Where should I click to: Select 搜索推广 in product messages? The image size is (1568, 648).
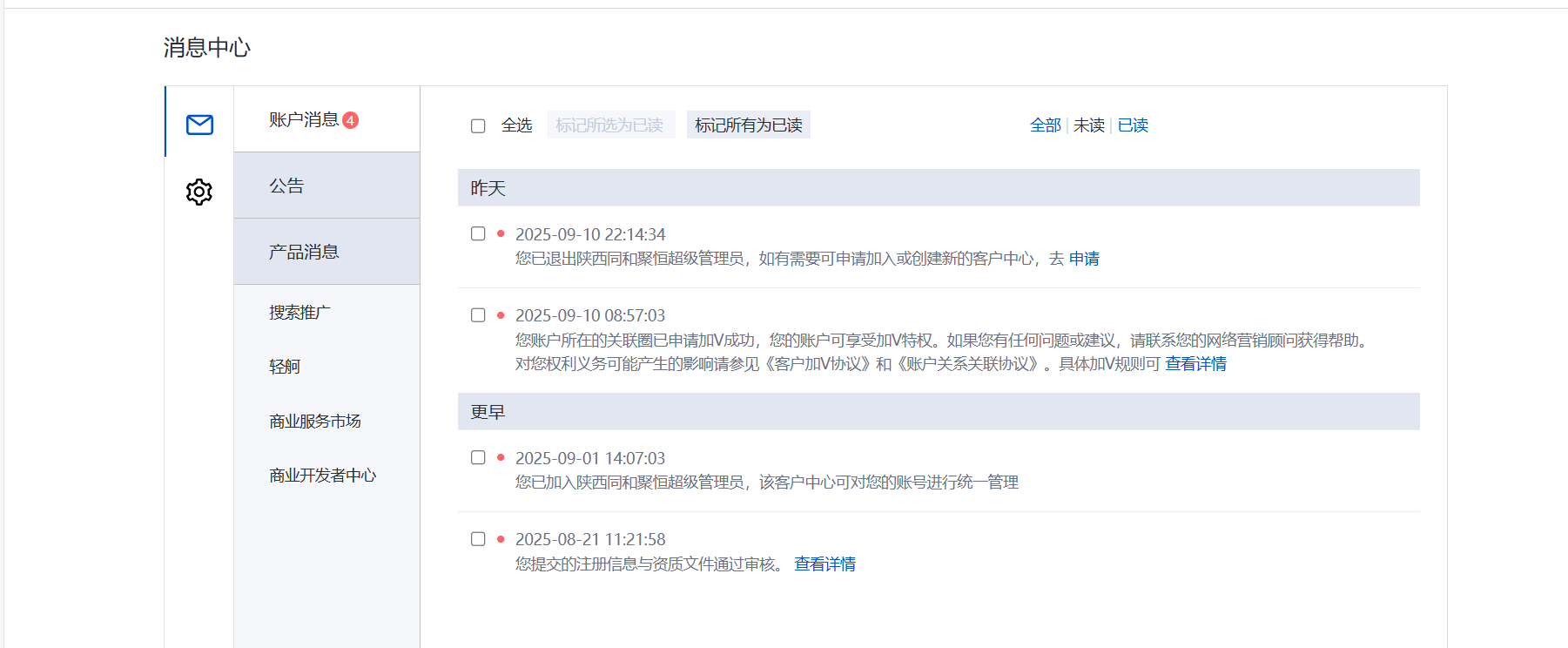click(299, 312)
